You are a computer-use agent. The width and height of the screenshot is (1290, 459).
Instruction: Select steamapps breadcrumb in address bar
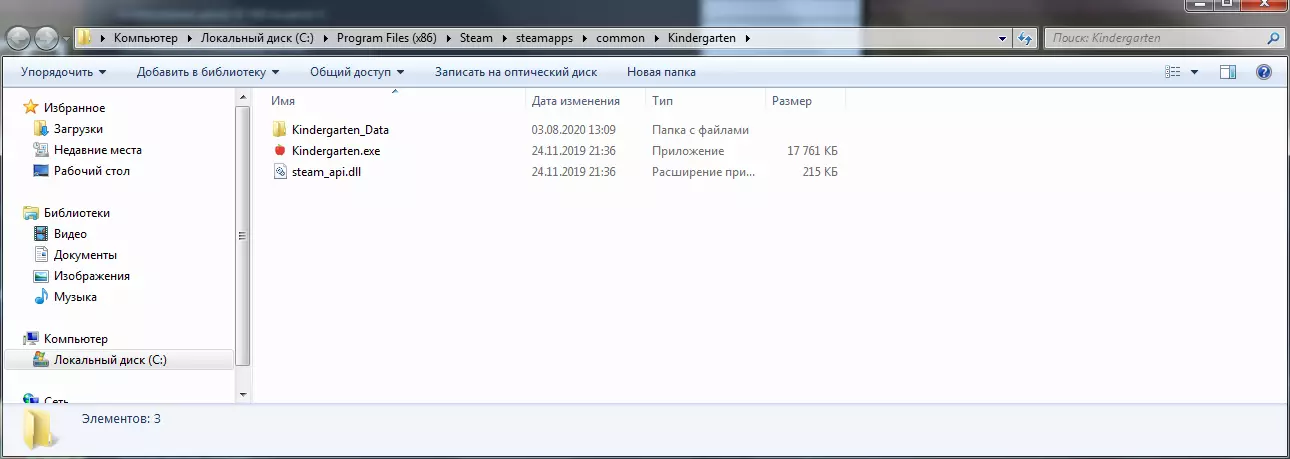pyautogui.click(x=545, y=38)
